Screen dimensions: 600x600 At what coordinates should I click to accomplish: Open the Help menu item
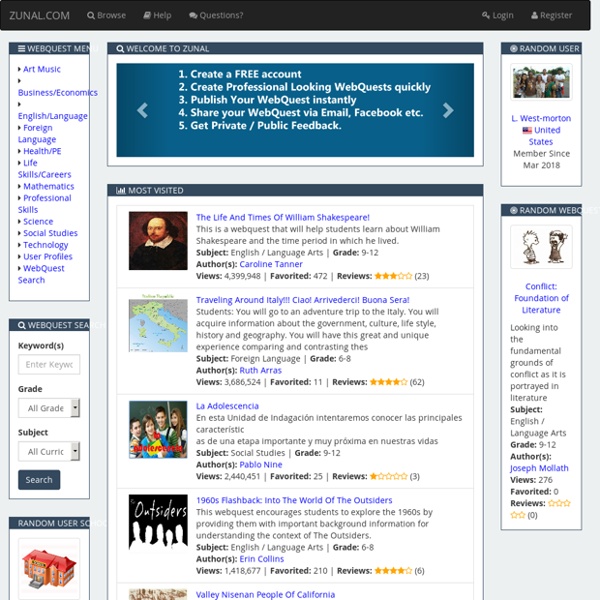[x=157, y=15]
